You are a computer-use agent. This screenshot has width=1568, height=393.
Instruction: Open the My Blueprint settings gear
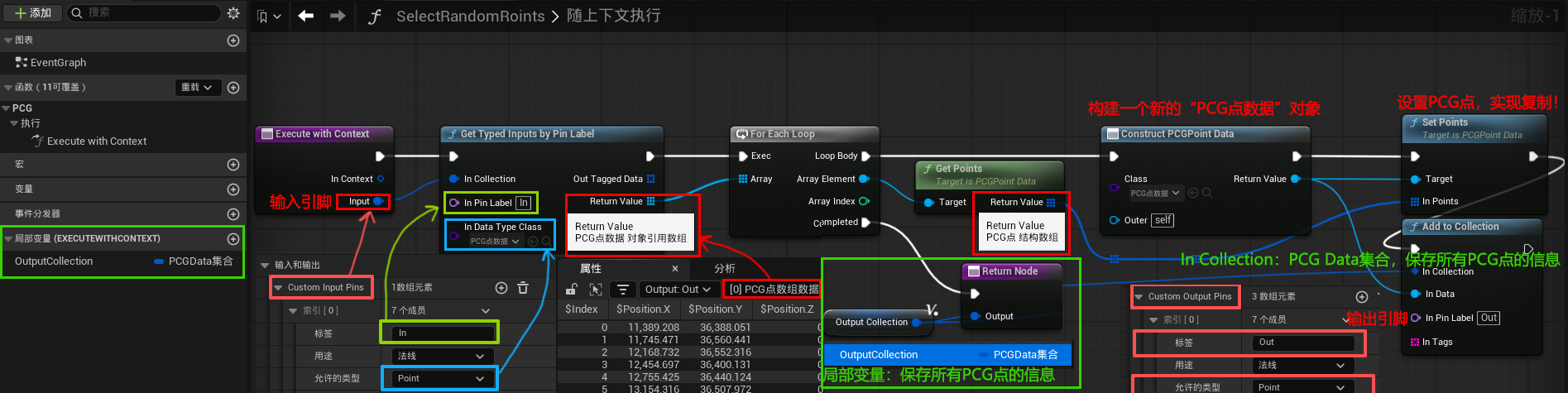point(233,12)
